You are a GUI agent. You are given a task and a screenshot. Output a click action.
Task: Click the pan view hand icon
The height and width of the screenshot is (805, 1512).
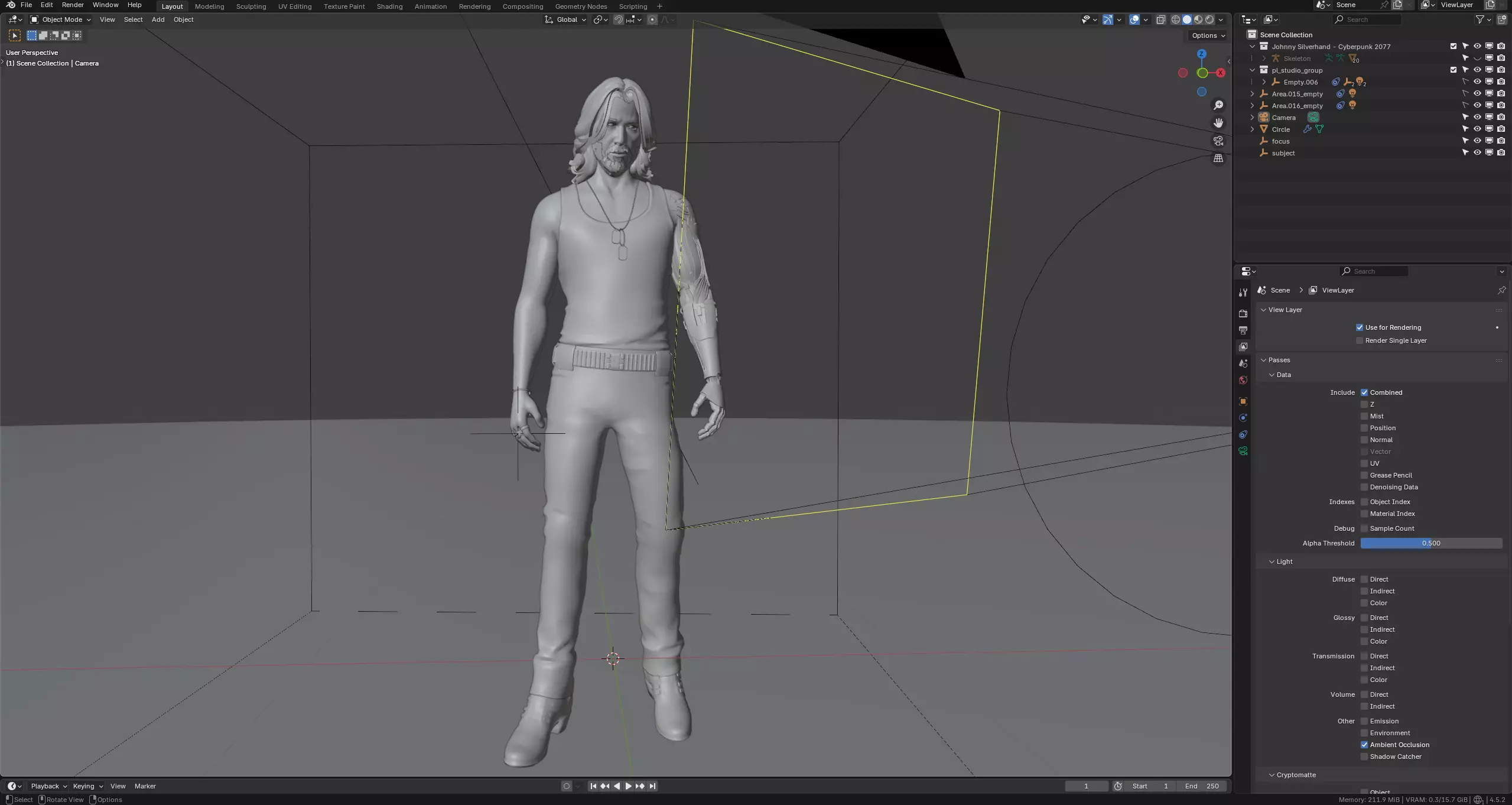[x=1218, y=123]
